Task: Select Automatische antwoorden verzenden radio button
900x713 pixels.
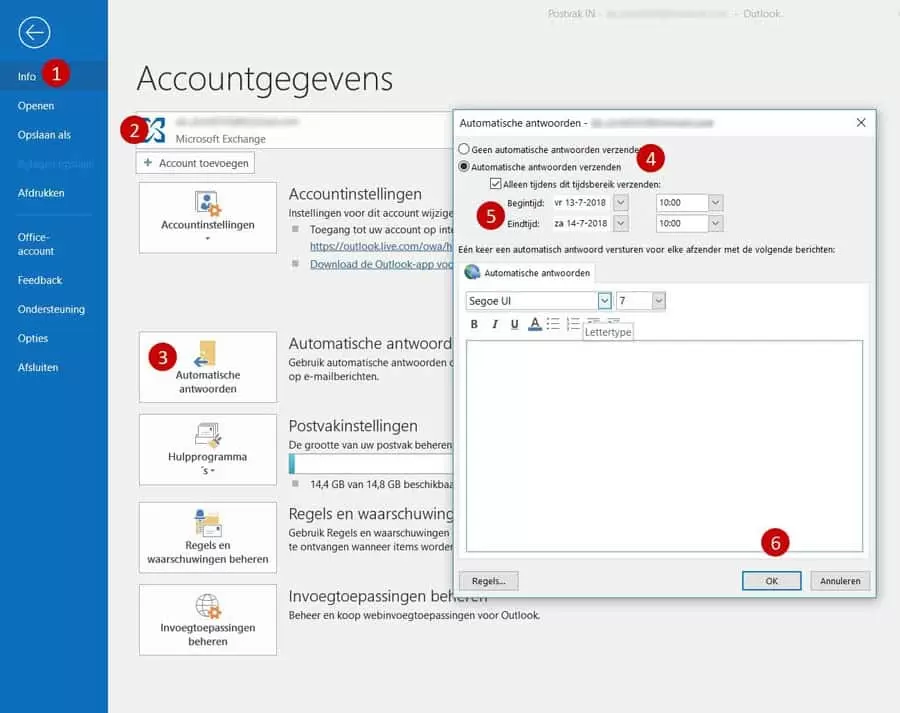Action: [x=464, y=167]
